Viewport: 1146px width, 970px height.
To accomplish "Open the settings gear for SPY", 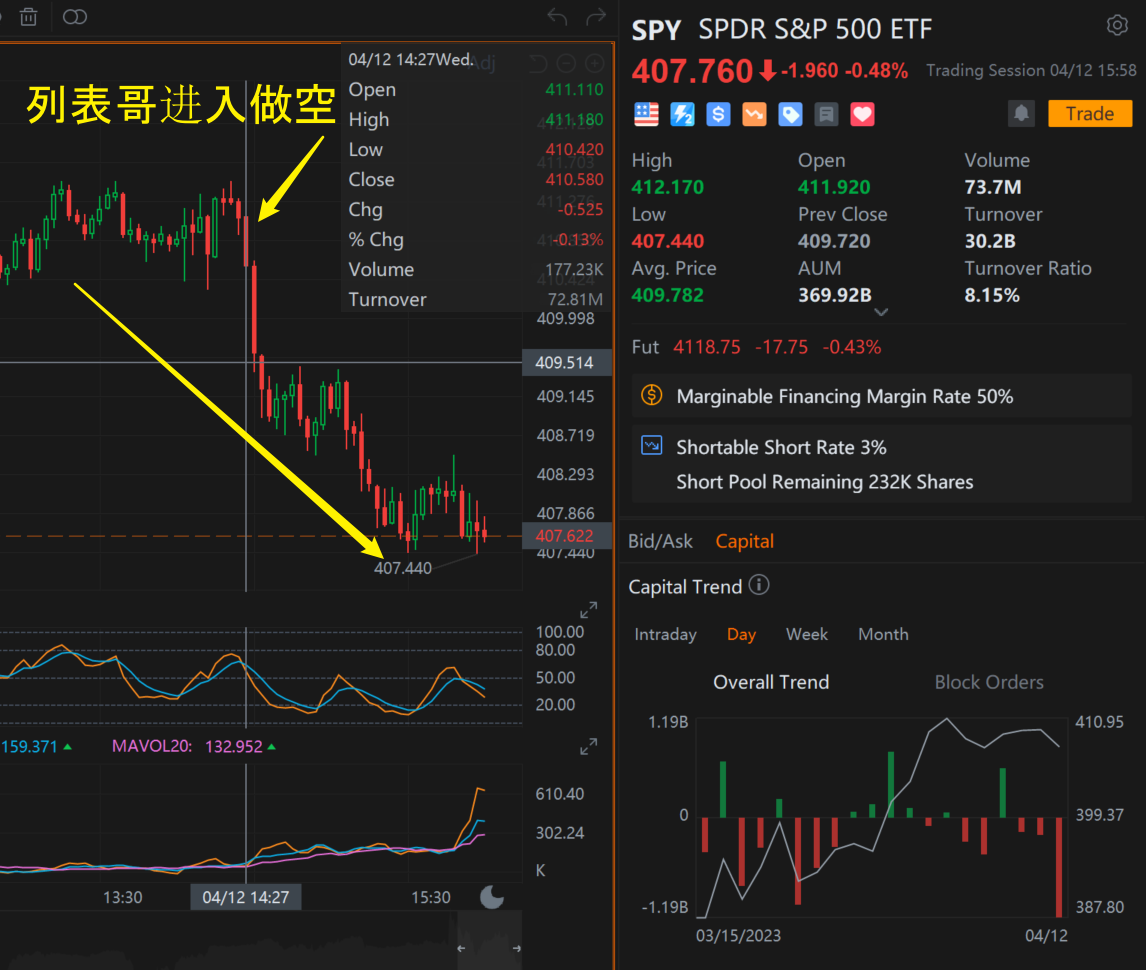I will (x=1117, y=25).
